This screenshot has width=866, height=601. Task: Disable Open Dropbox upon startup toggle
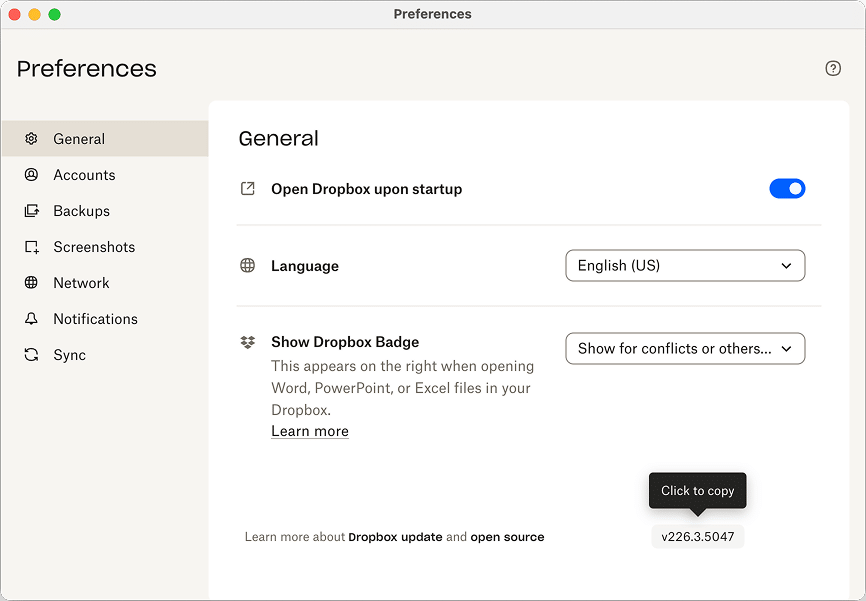pos(787,189)
